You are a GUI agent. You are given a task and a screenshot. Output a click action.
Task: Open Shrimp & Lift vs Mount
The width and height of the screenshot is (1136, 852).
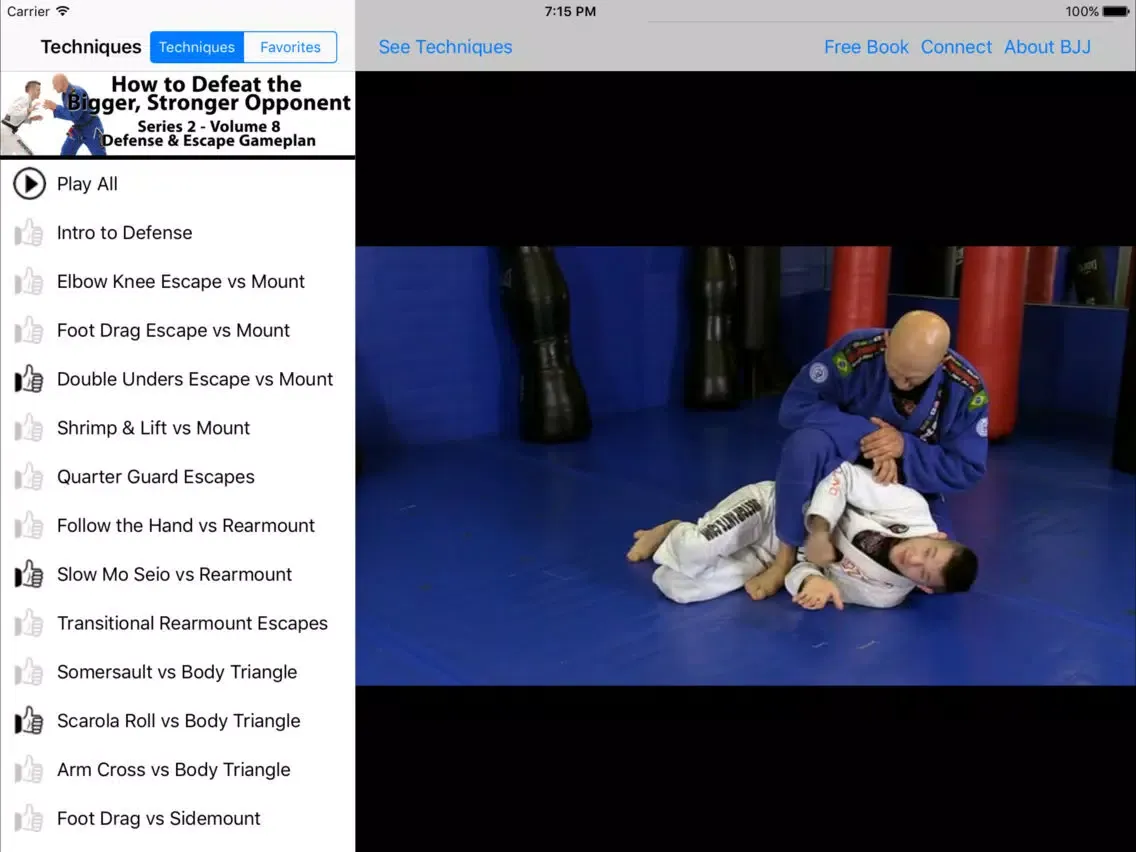point(153,427)
